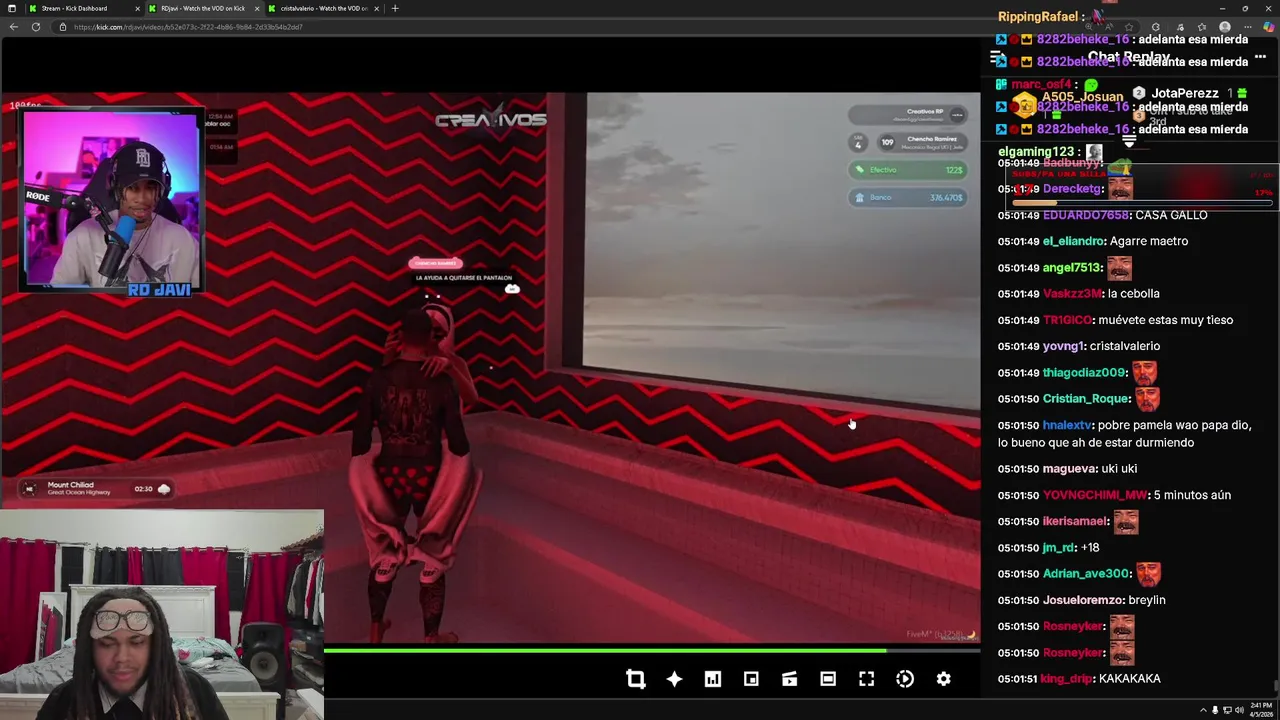Open user angel7513 in chat
This screenshot has width=1280, height=720.
click(1071, 267)
